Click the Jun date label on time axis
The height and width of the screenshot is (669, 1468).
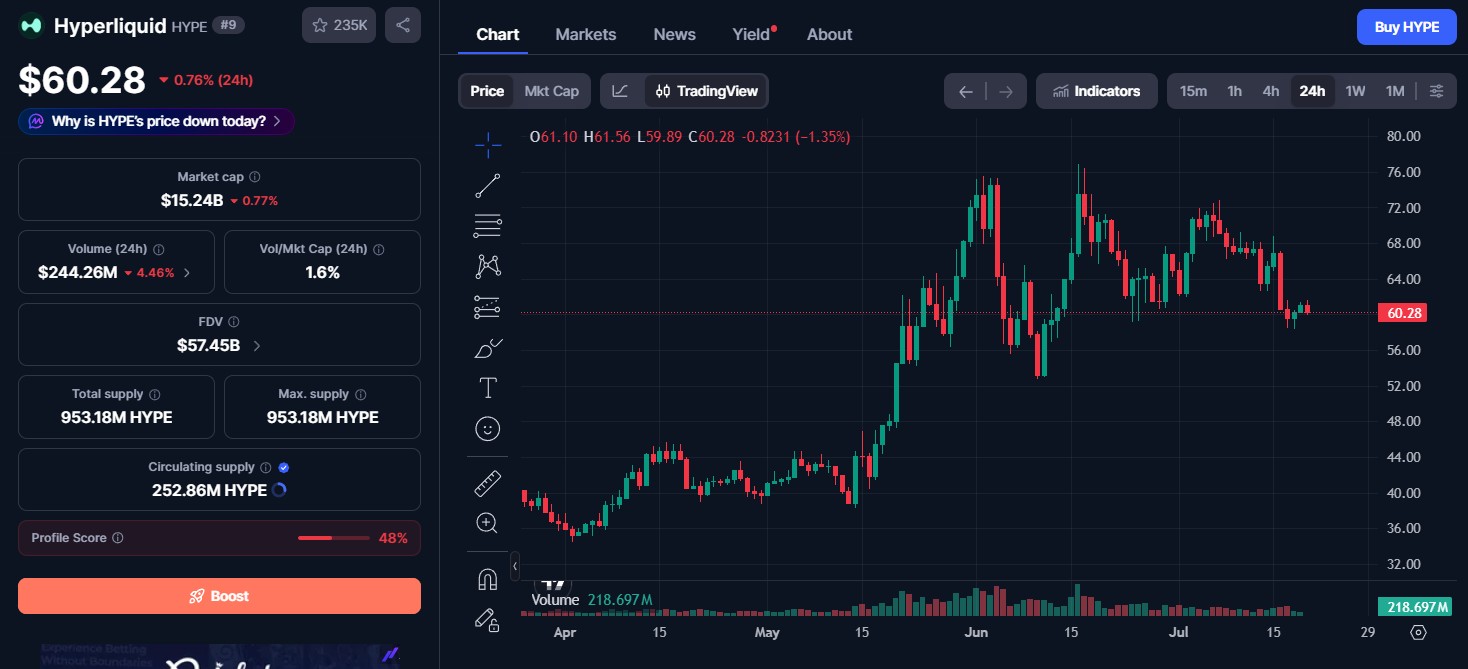click(x=976, y=632)
